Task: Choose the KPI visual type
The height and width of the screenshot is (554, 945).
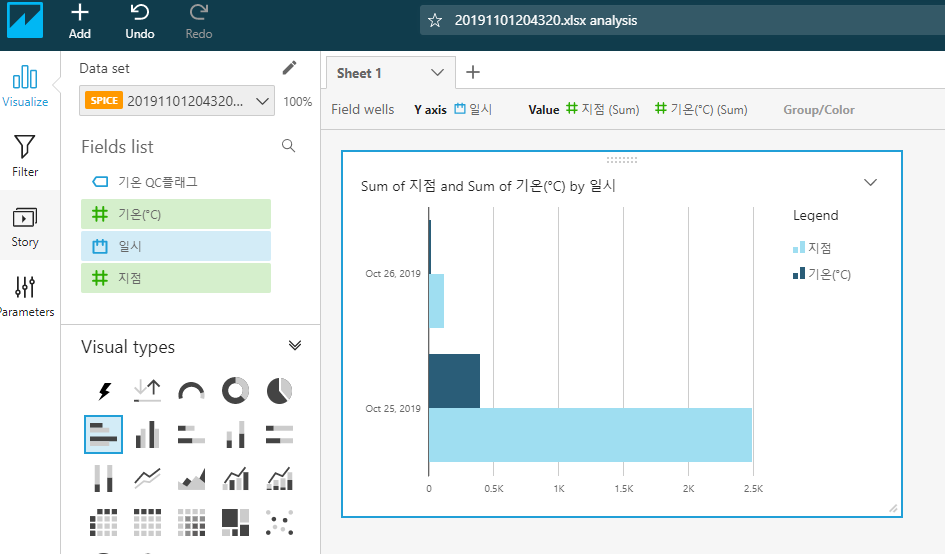Action: (147, 391)
